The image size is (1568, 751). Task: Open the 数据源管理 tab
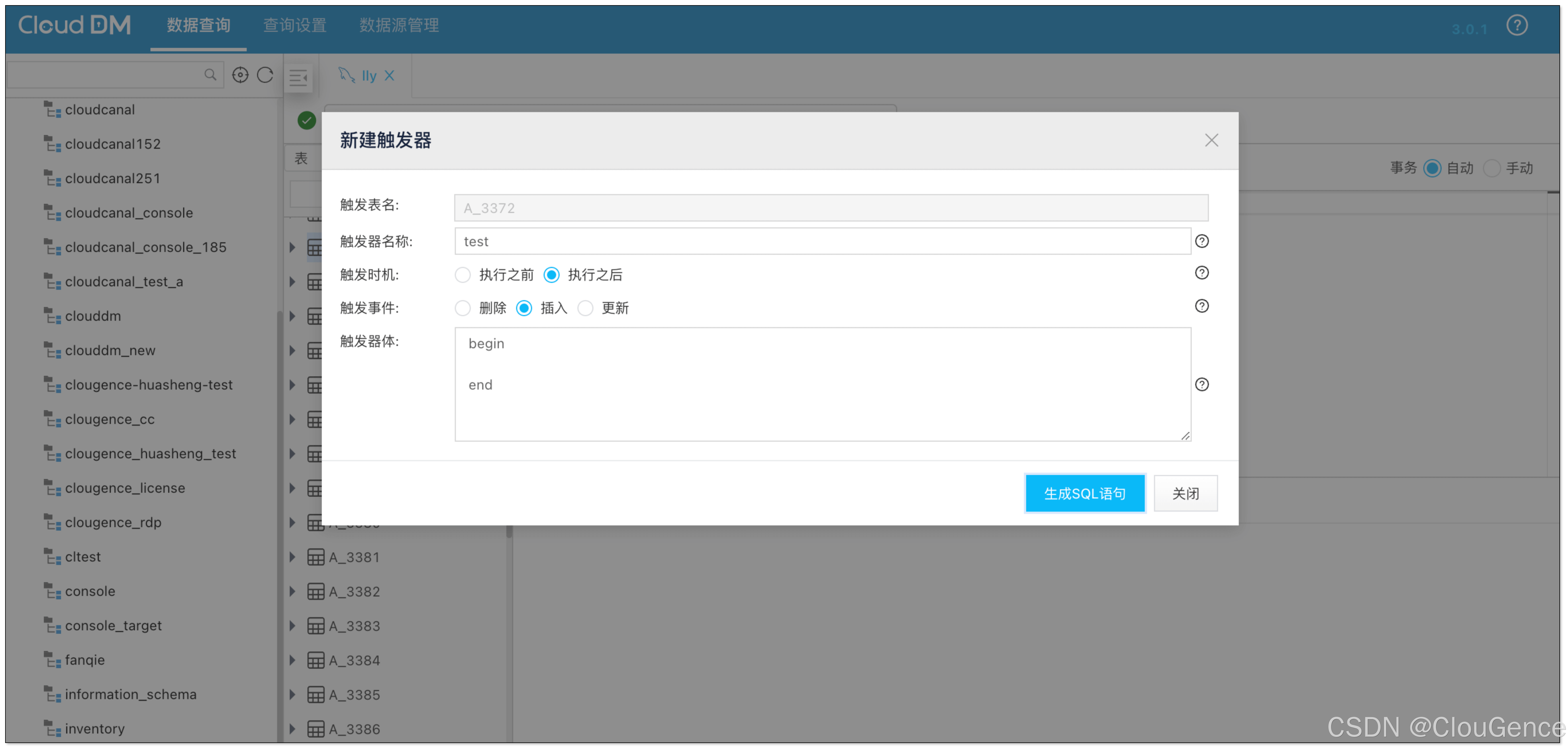(399, 26)
